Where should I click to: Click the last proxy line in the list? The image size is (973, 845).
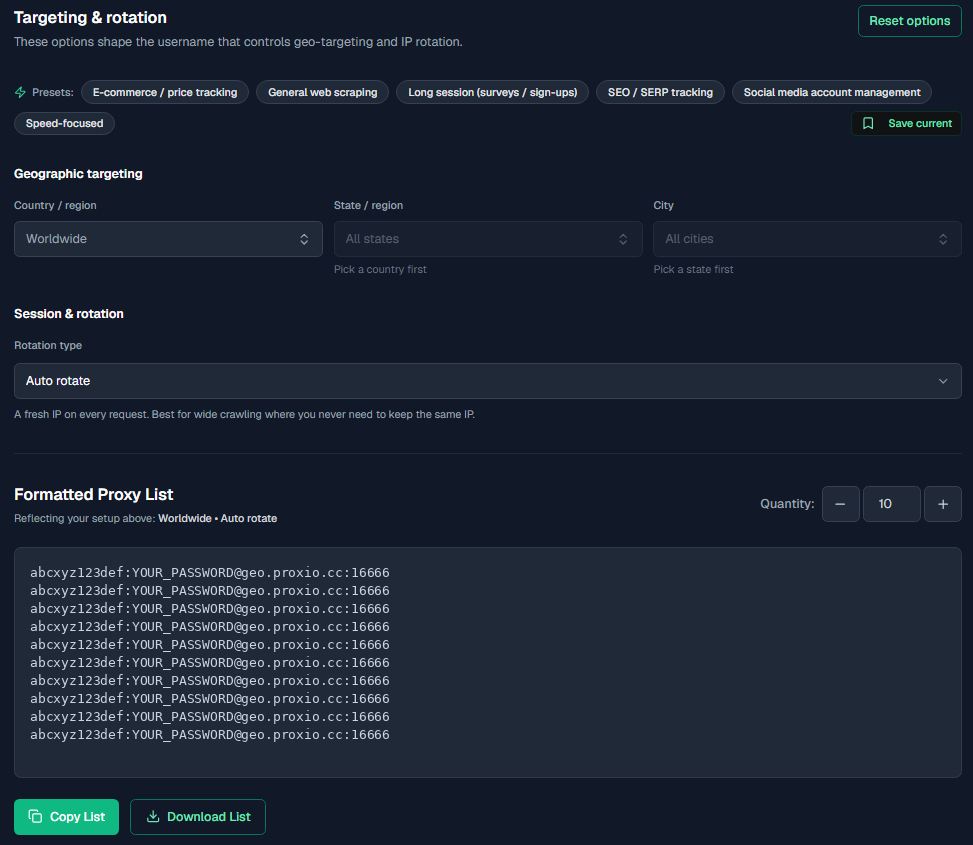(x=210, y=734)
